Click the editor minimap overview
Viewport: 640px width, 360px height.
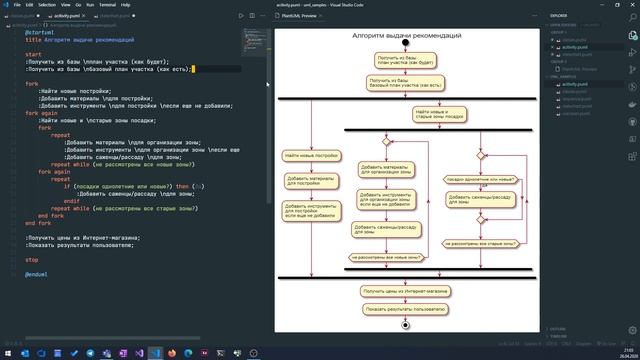(255, 42)
